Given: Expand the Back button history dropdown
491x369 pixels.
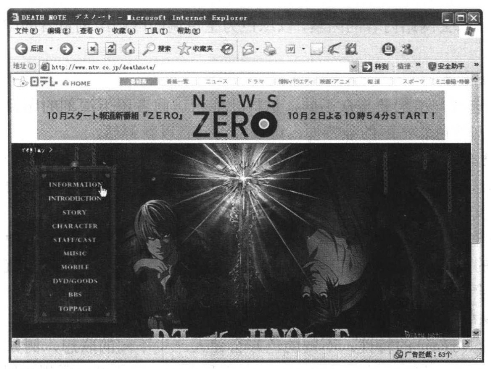Looking at the screenshot, I should [x=51, y=49].
